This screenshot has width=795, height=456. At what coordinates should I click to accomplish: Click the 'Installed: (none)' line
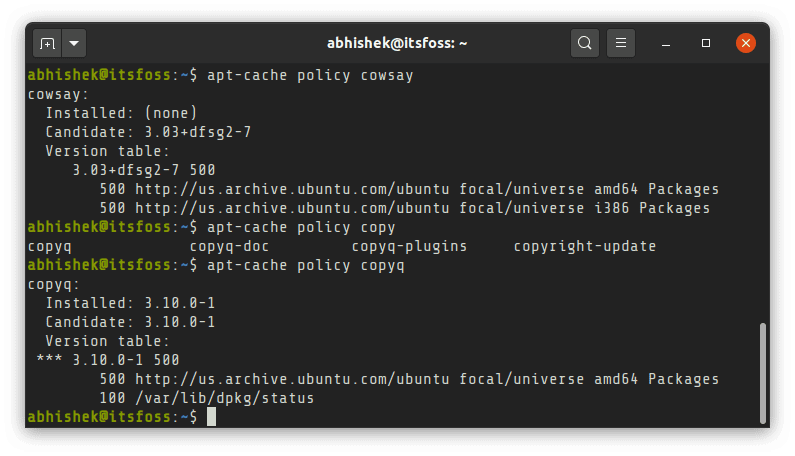(x=121, y=113)
